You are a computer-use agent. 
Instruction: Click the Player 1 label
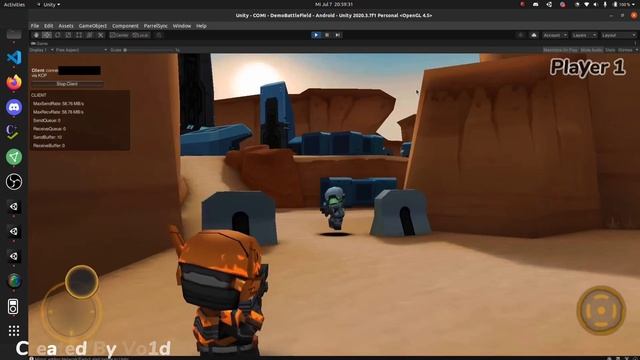tap(587, 67)
